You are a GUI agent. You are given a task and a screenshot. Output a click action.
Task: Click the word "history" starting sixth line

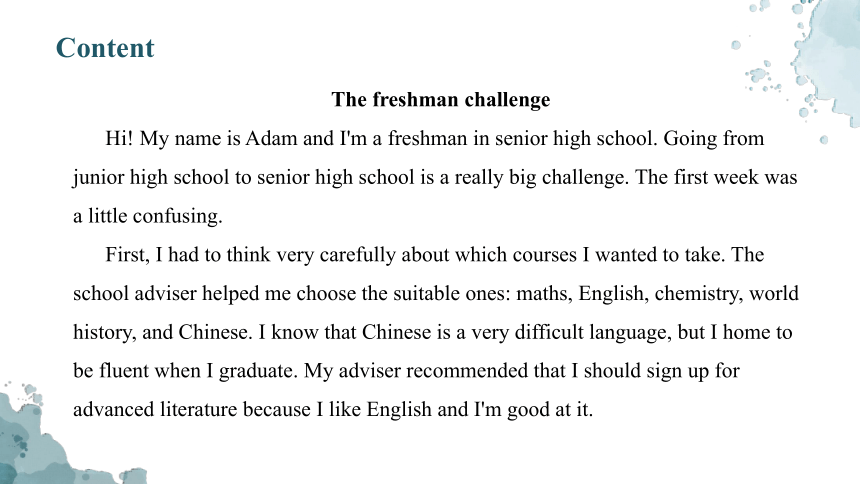coord(104,333)
